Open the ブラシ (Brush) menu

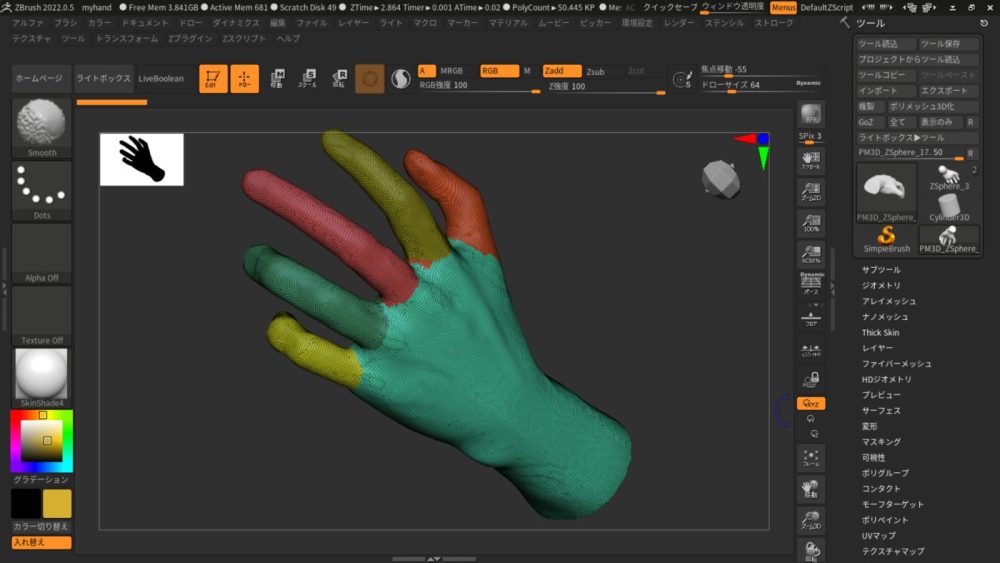click(65, 22)
